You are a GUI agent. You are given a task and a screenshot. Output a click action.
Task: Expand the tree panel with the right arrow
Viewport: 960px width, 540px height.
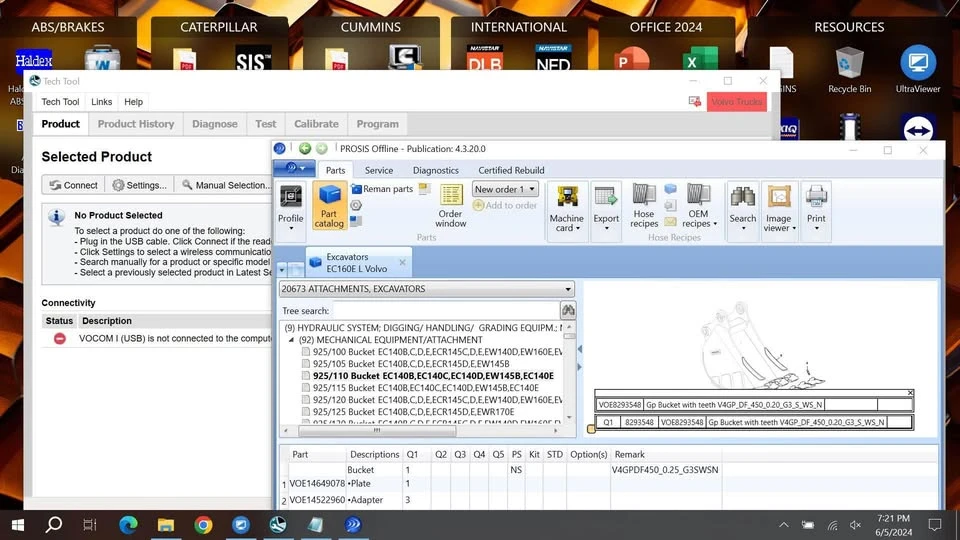(580, 367)
